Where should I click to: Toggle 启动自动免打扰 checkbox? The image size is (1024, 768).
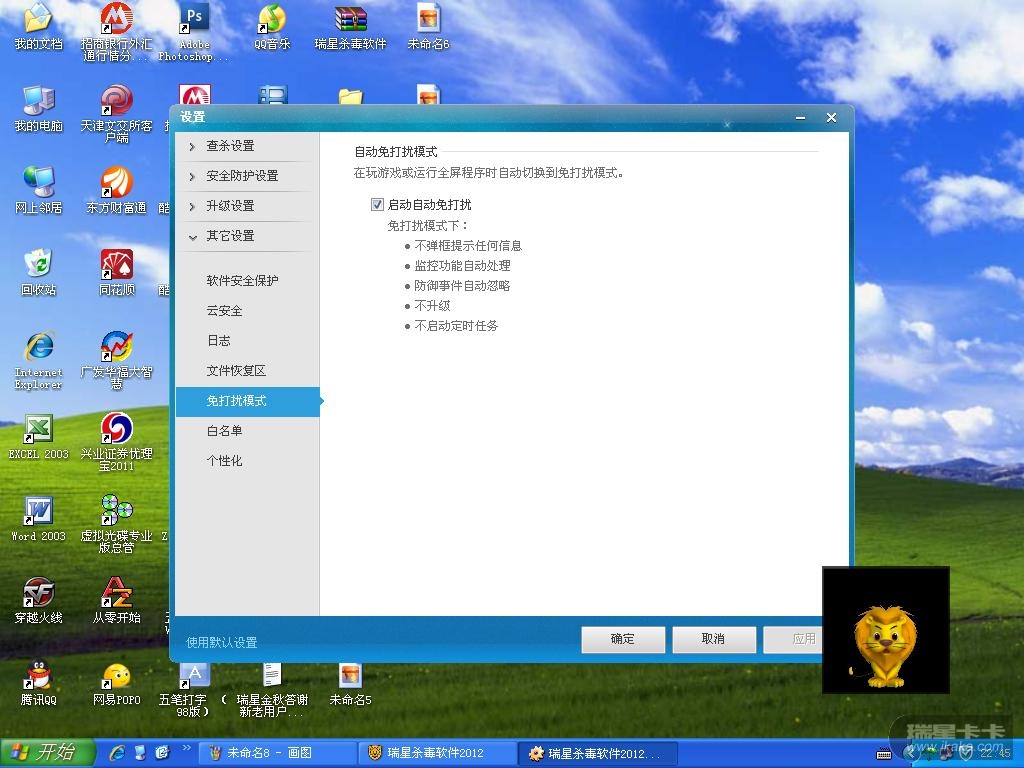tap(377, 204)
